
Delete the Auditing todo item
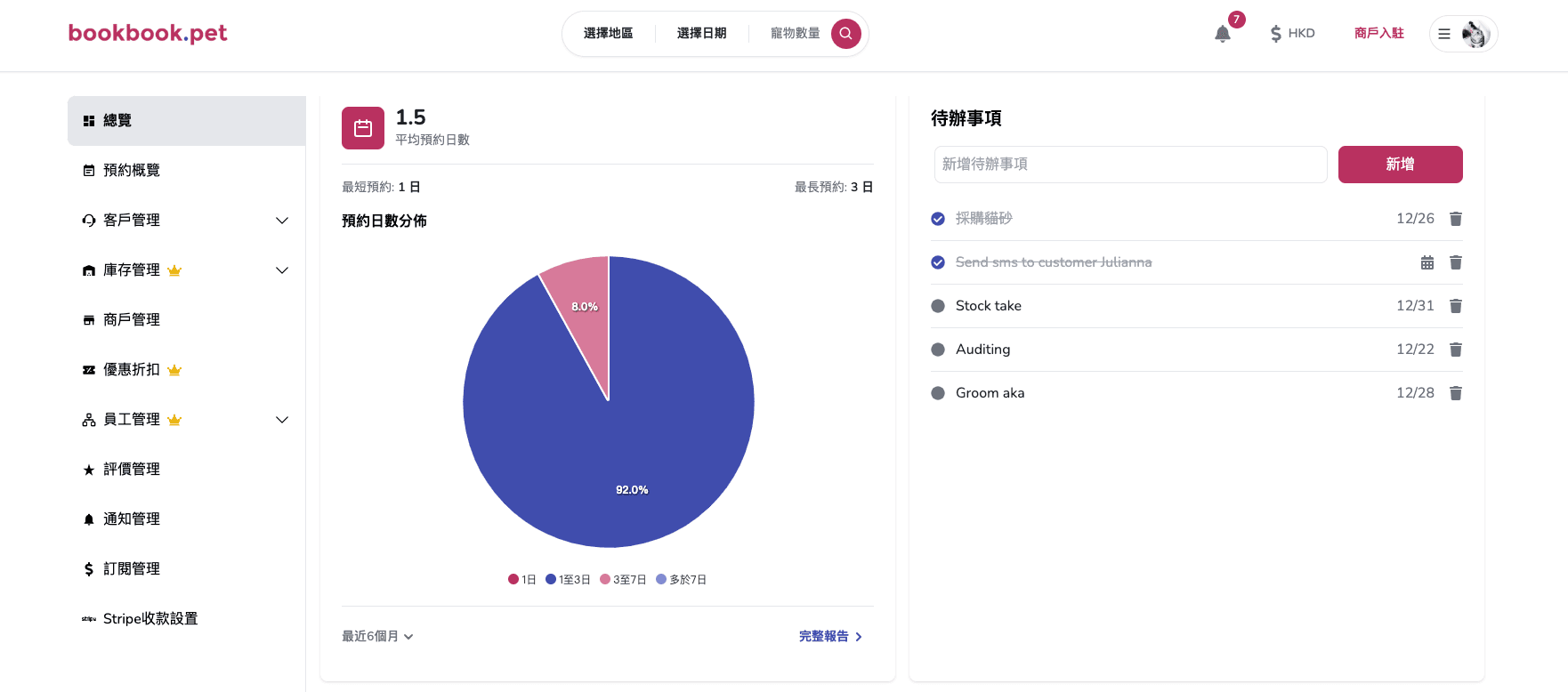coord(1456,350)
